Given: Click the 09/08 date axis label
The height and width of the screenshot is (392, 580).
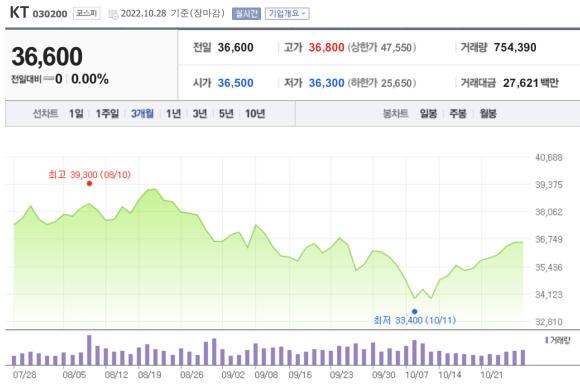Looking at the screenshot, I should click(266, 375).
